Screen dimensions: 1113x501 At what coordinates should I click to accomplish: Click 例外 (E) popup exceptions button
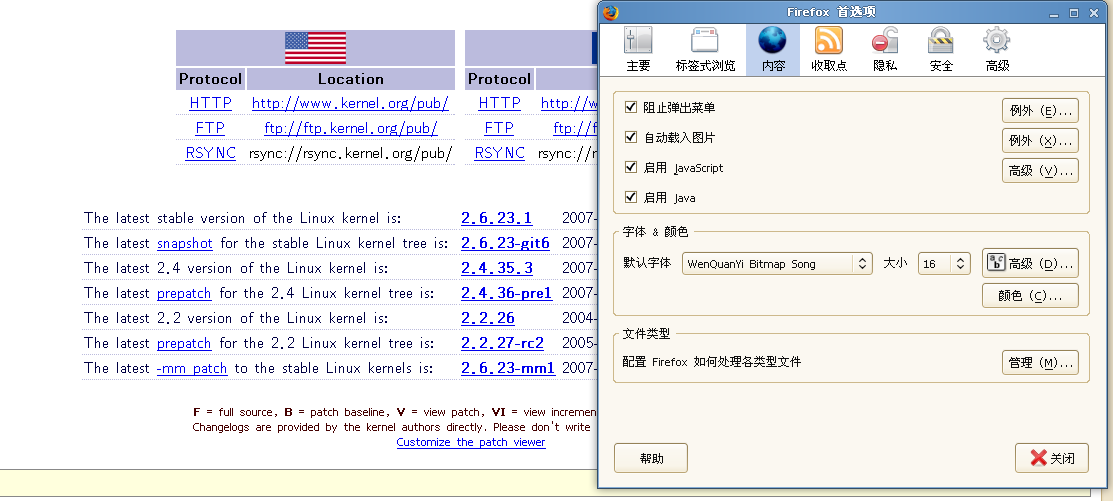click(x=1040, y=111)
